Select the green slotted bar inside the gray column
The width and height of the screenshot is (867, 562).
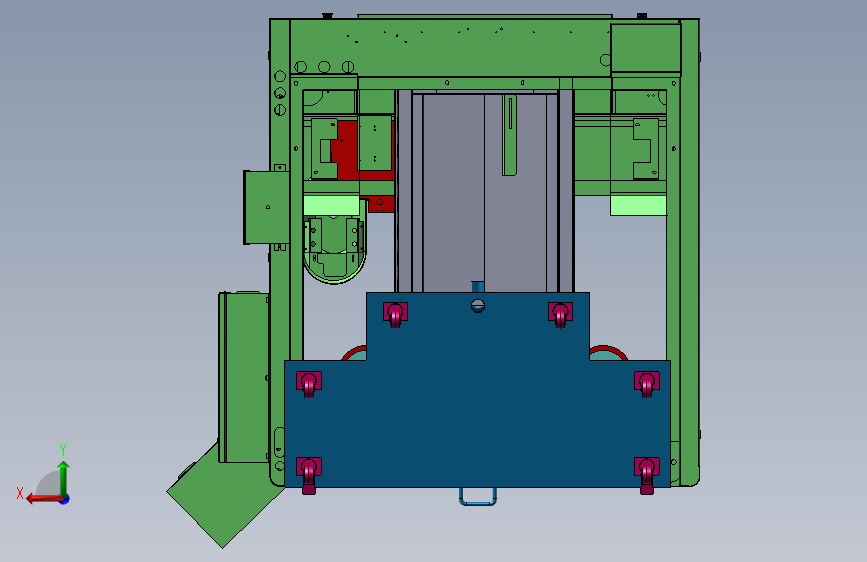coord(509,135)
